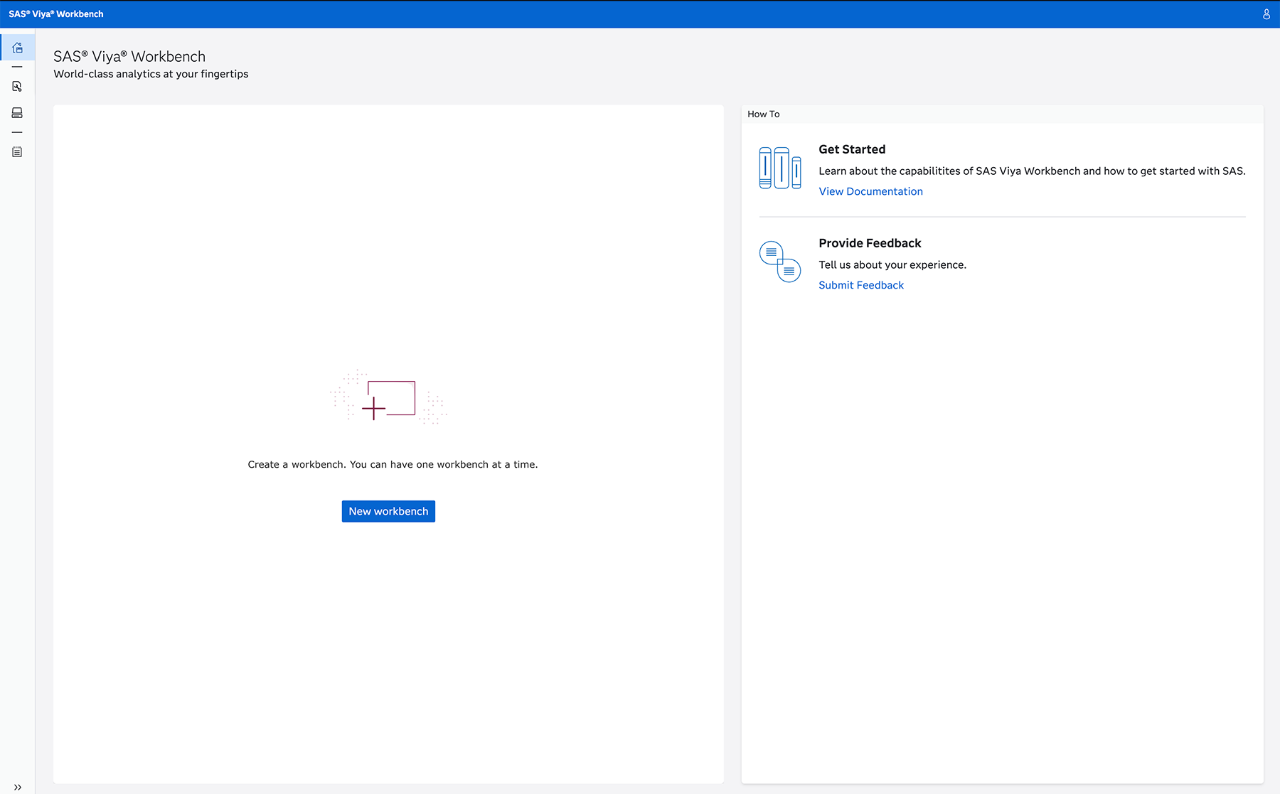Screen dimensions: 1280x794
Task: Open the Home icon in sidebar
Action: click(17, 48)
